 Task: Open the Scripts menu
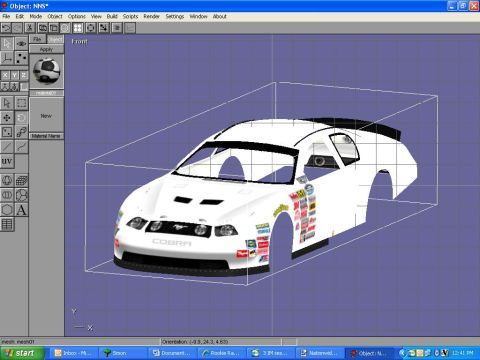130,16
